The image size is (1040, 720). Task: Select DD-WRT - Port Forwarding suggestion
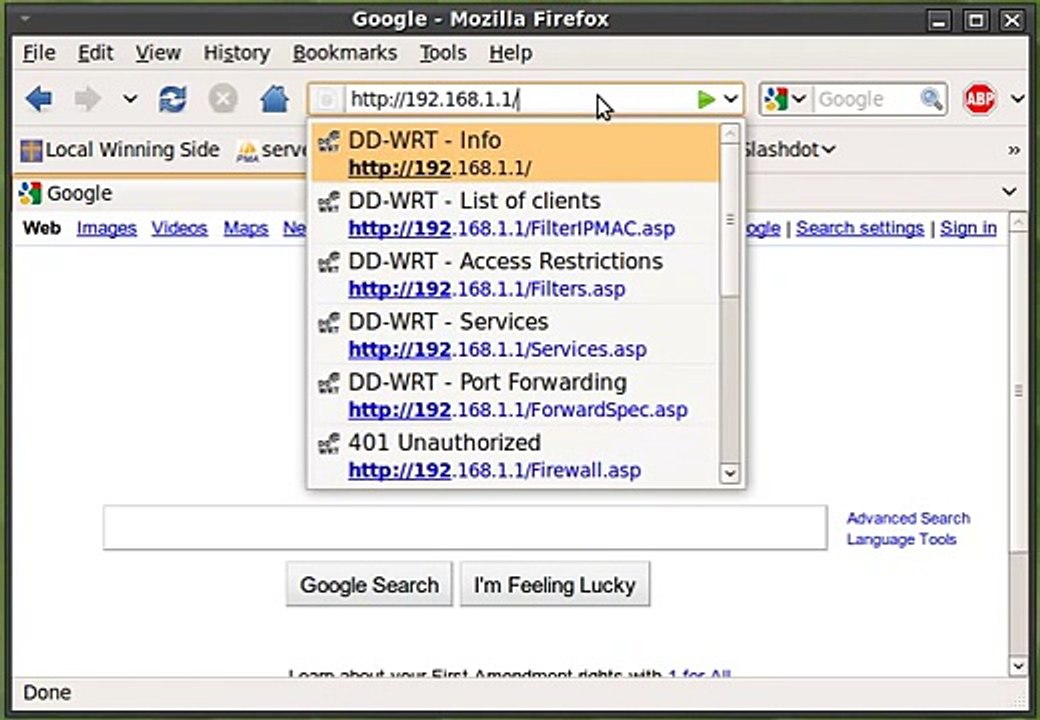pos(515,394)
